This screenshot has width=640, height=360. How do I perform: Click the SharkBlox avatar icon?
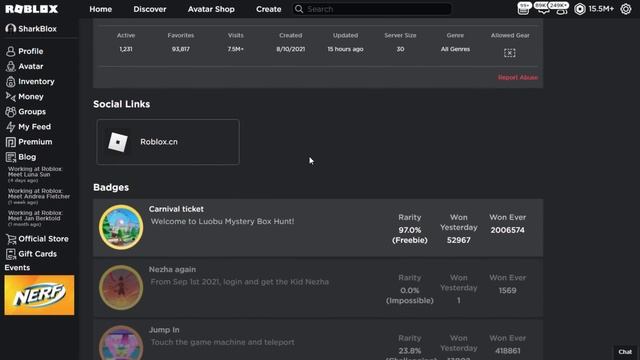(11, 29)
